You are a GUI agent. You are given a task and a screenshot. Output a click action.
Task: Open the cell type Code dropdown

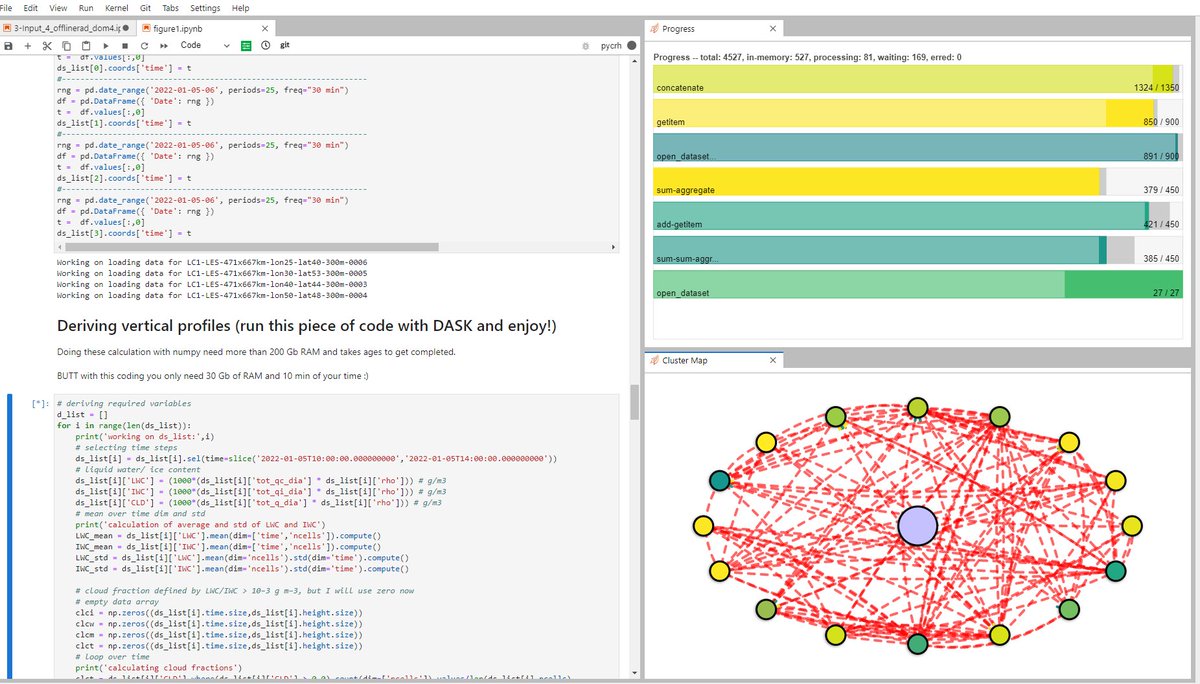click(x=205, y=46)
